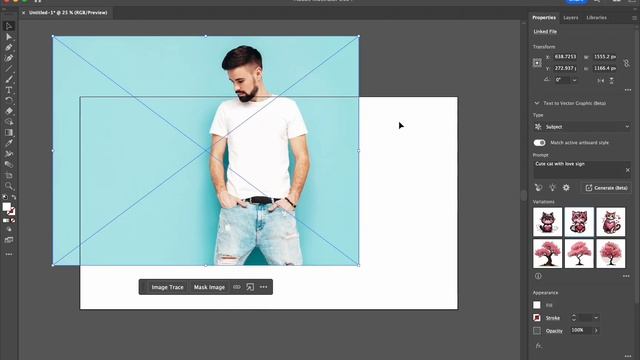
Task: Click the link icon in contextual task bar
Action: pyautogui.click(x=237, y=287)
